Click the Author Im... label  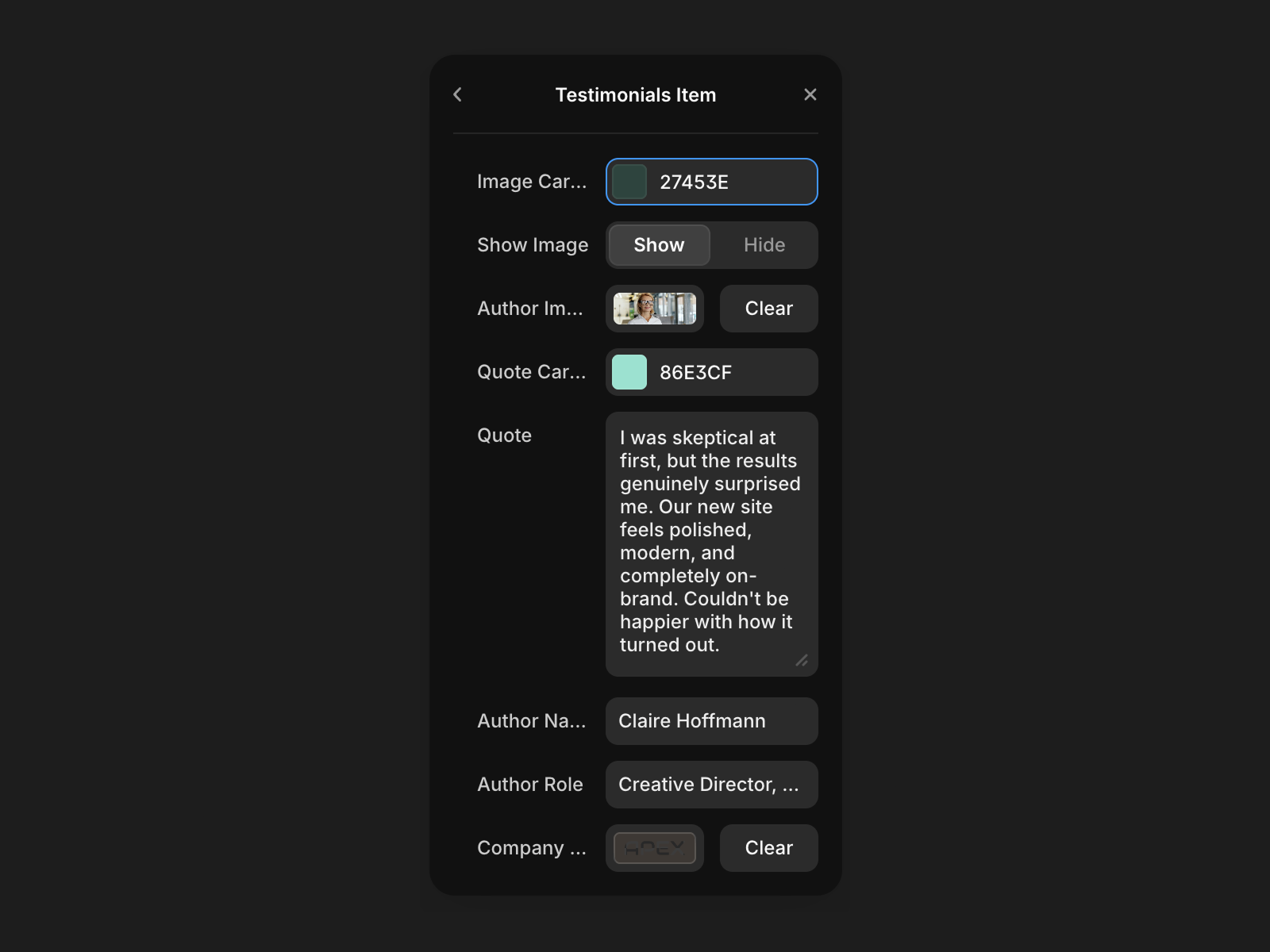pos(530,309)
